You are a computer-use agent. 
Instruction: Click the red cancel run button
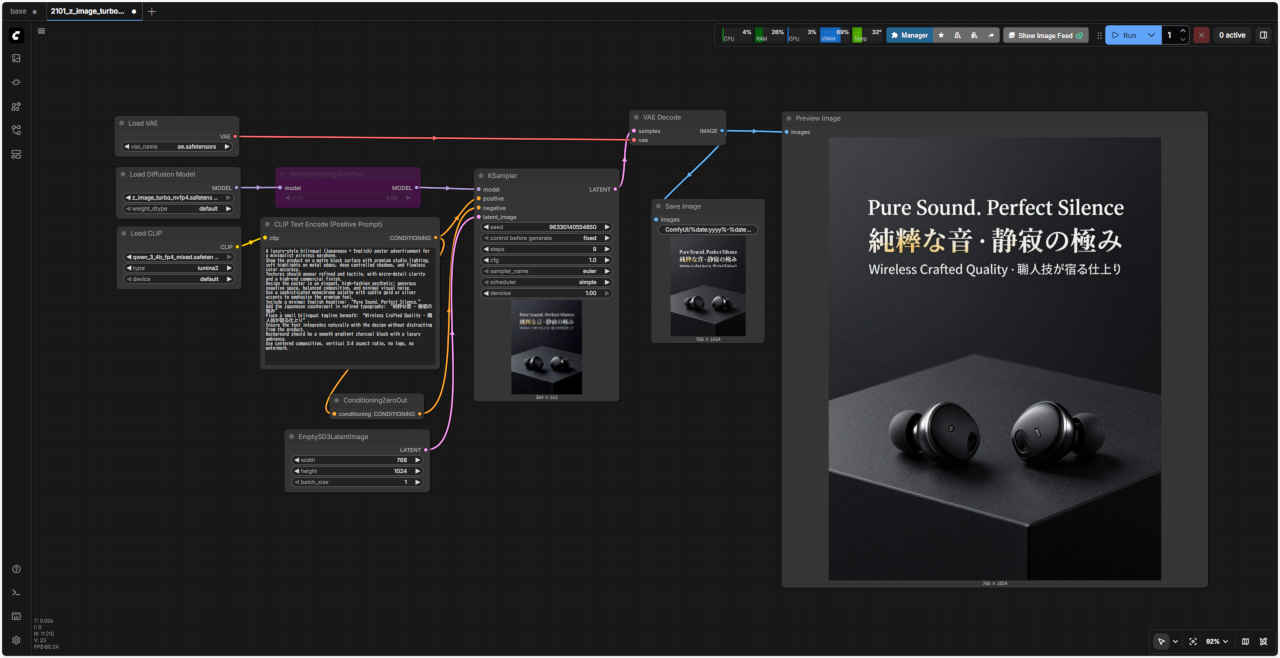click(1201, 35)
